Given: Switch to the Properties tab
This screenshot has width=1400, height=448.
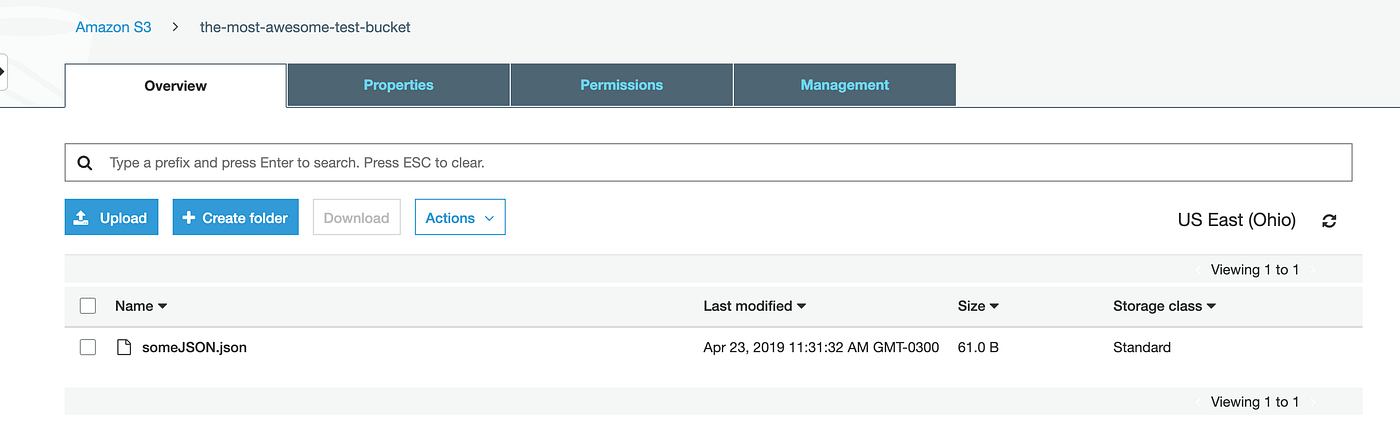Looking at the screenshot, I should pos(398,85).
